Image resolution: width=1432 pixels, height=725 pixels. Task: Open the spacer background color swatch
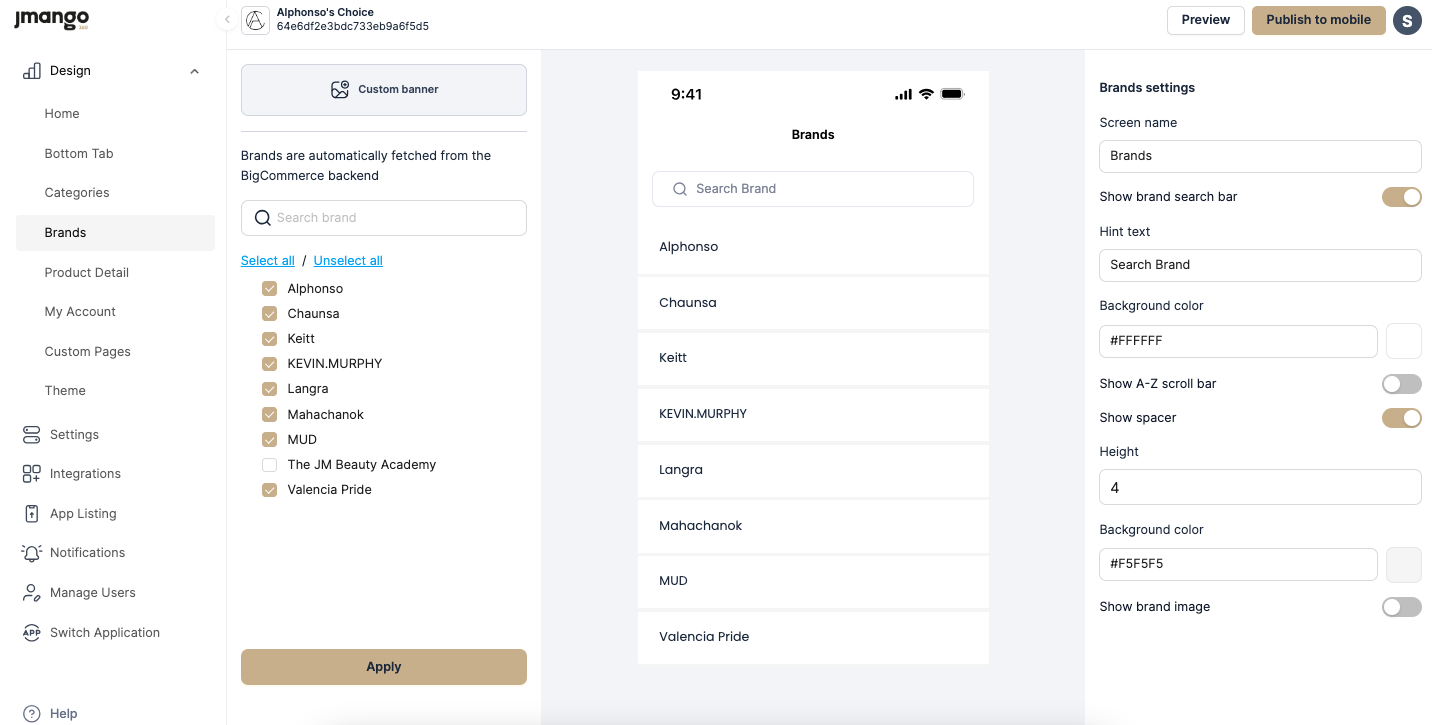click(x=1403, y=564)
